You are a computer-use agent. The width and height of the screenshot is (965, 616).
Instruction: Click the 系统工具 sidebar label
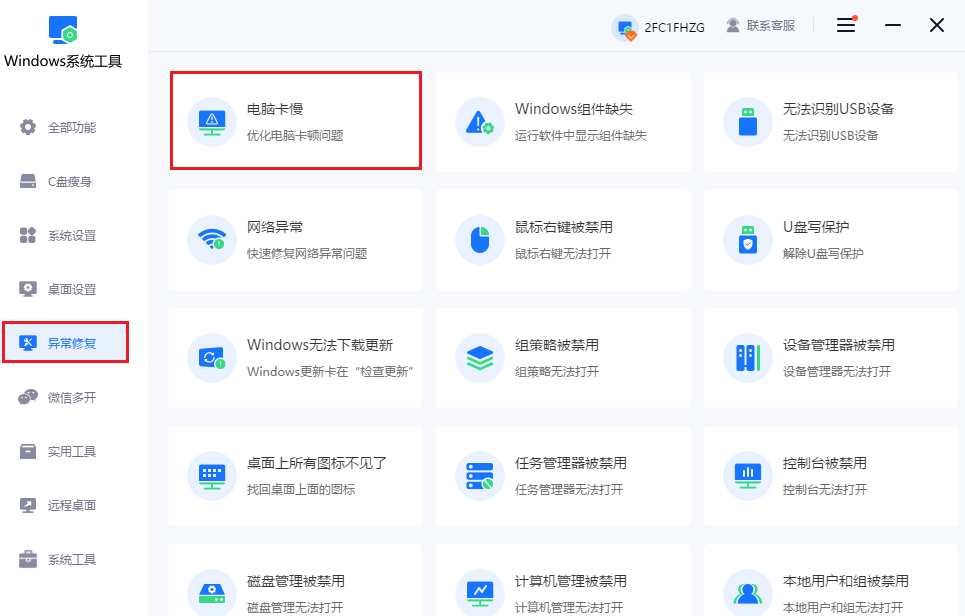(72, 559)
